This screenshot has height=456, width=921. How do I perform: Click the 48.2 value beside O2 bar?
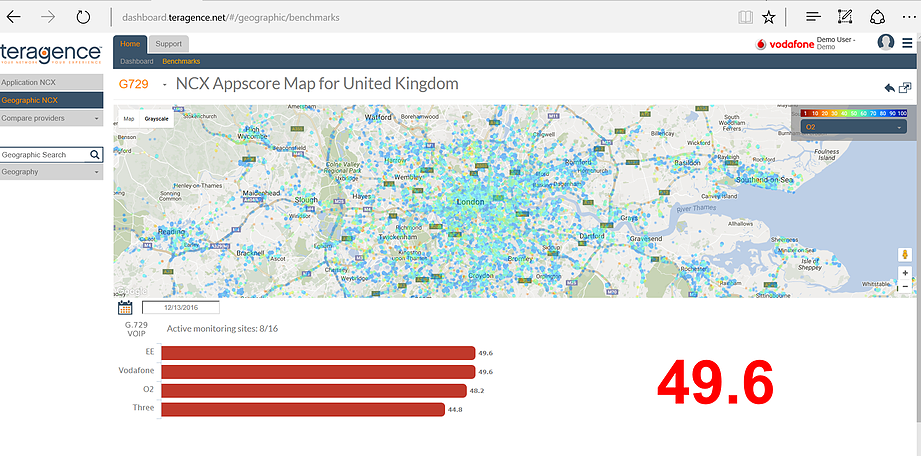[x=476, y=390]
